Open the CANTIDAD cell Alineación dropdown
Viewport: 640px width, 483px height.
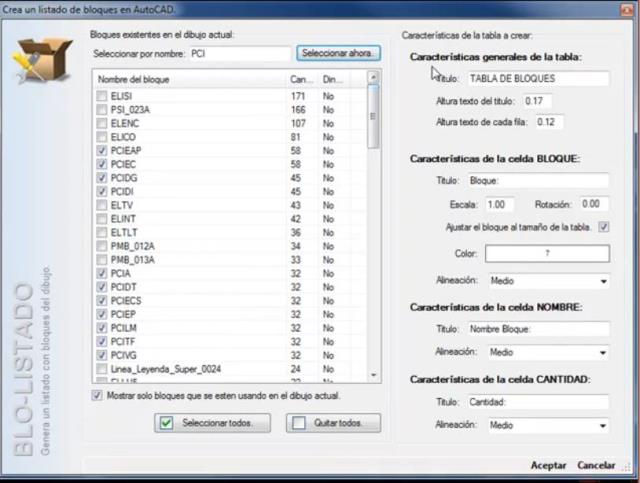tap(549, 425)
